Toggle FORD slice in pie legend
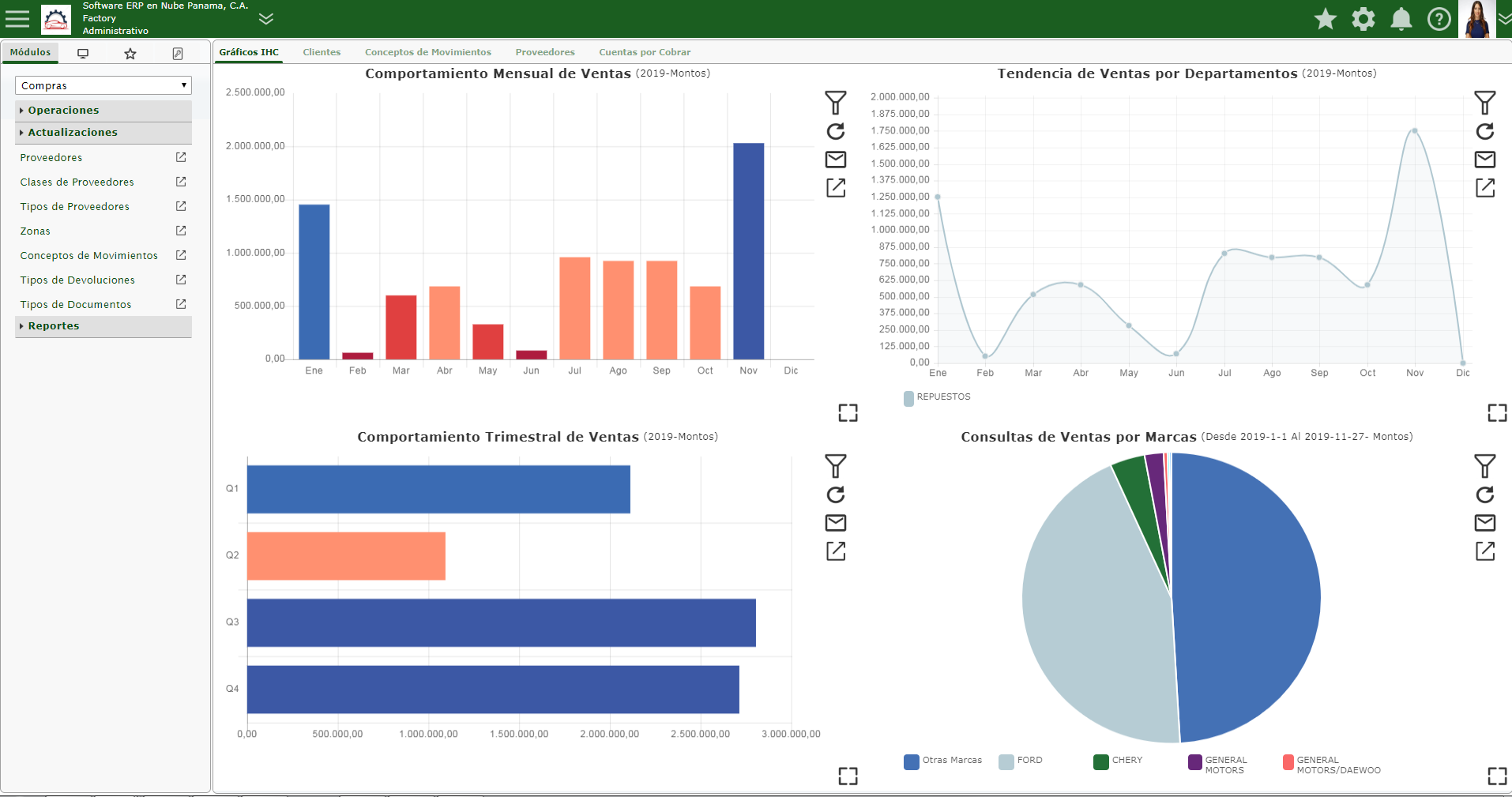 click(x=1021, y=761)
